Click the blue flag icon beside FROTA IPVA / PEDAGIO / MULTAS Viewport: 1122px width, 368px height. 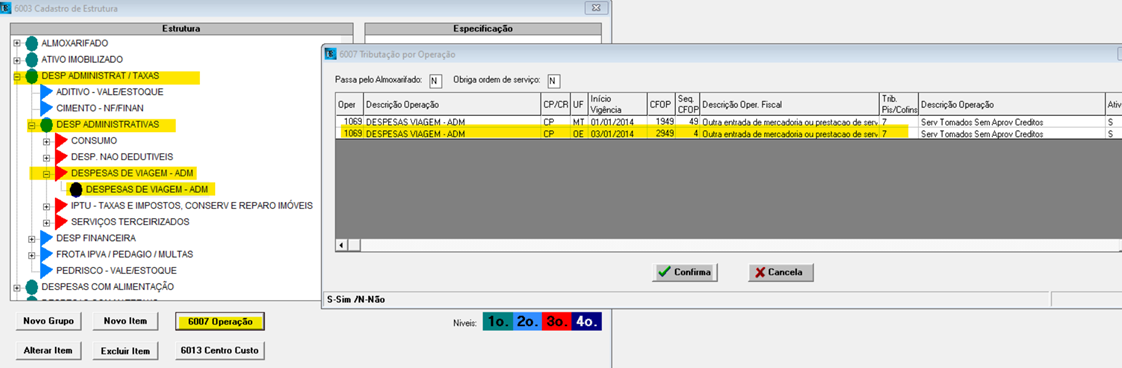pyautogui.click(x=47, y=254)
